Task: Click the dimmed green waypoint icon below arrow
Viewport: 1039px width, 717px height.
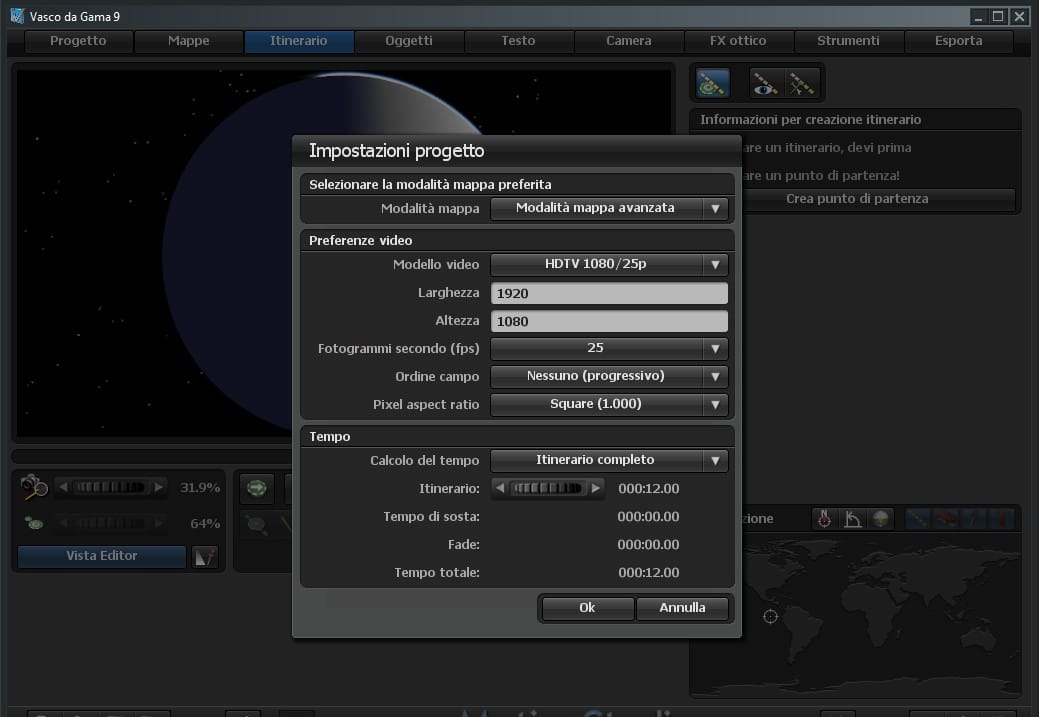Action: coord(256,525)
